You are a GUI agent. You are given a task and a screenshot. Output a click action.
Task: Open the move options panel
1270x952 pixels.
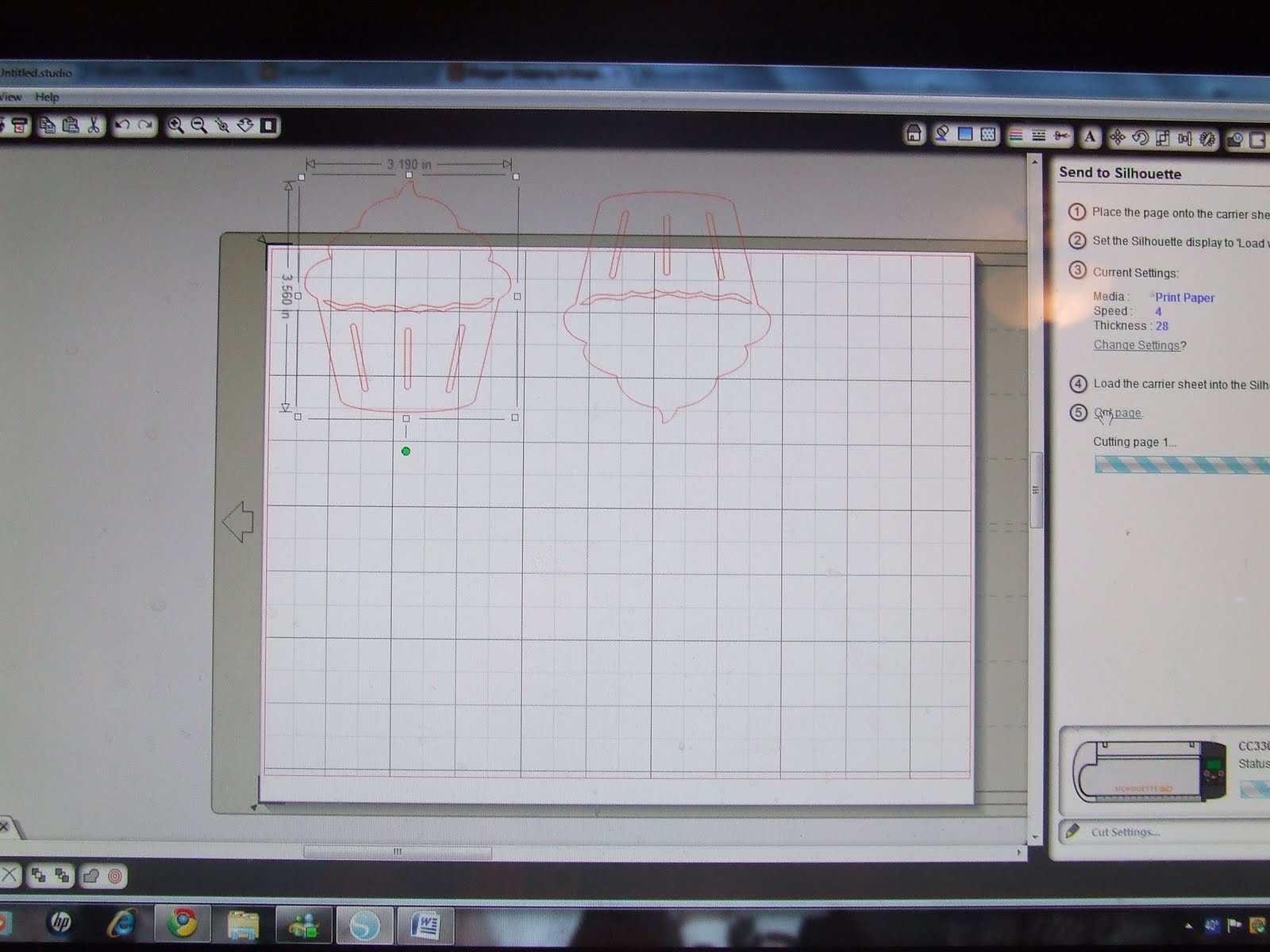click(x=1118, y=137)
